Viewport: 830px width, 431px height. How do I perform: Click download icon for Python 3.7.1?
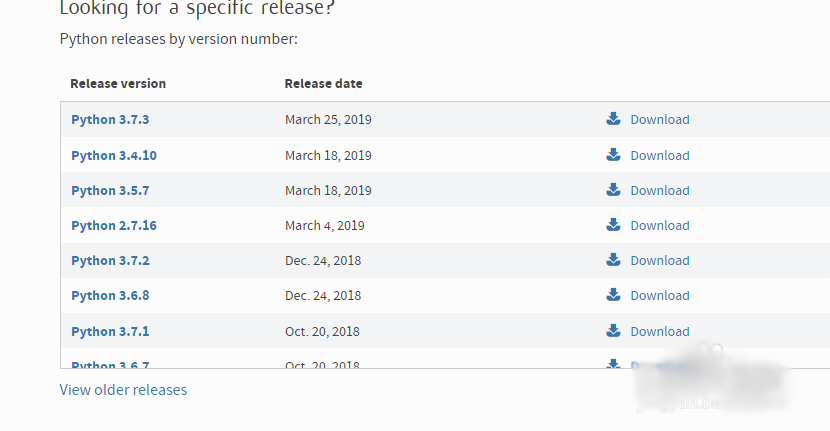(x=613, y=330)
